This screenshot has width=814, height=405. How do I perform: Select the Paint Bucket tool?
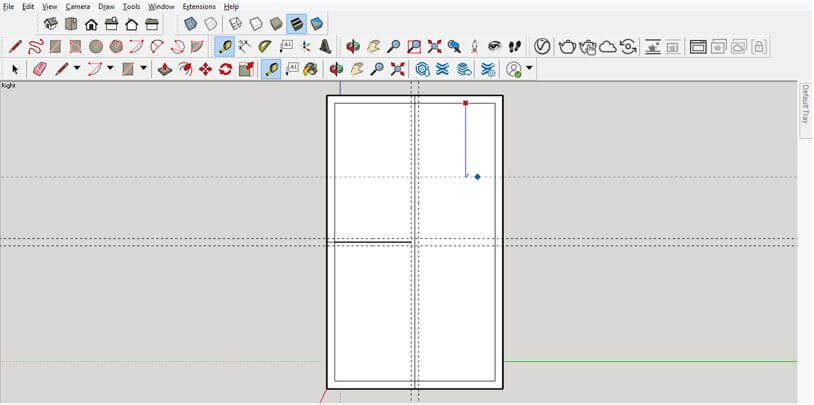click(x=310, y=69)
